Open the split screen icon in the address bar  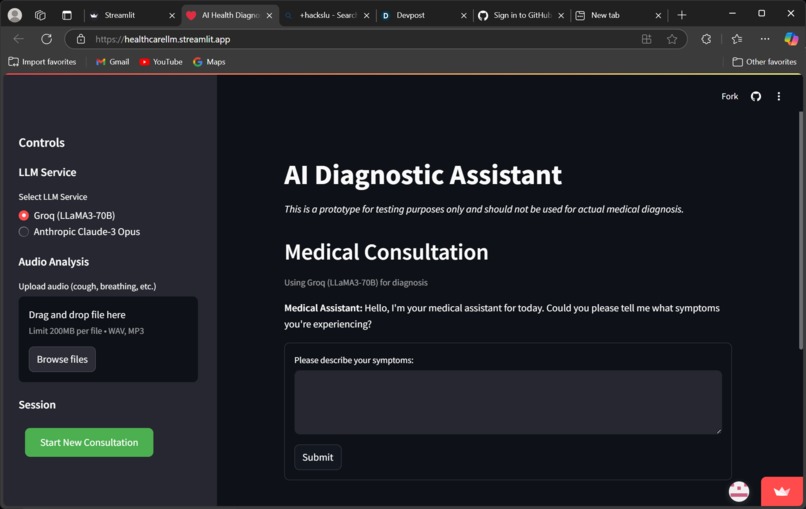tap(647, 39)
